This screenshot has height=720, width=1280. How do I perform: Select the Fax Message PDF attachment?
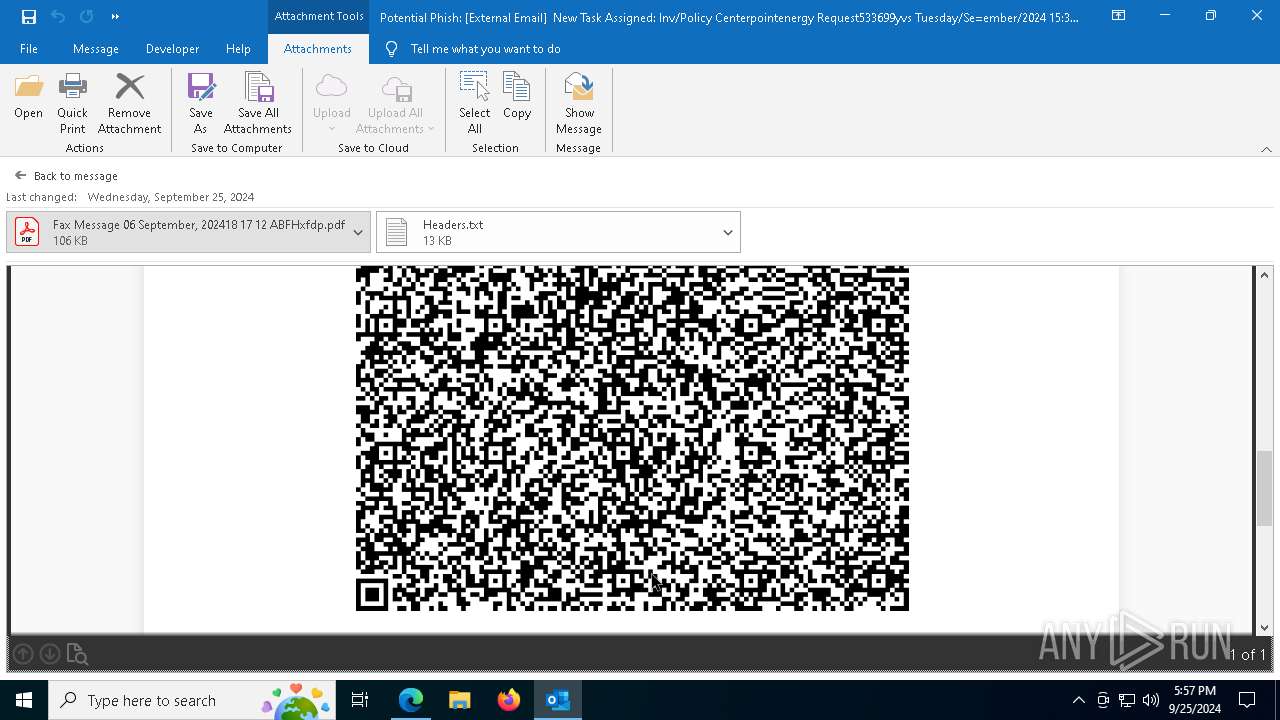(188, 232)
